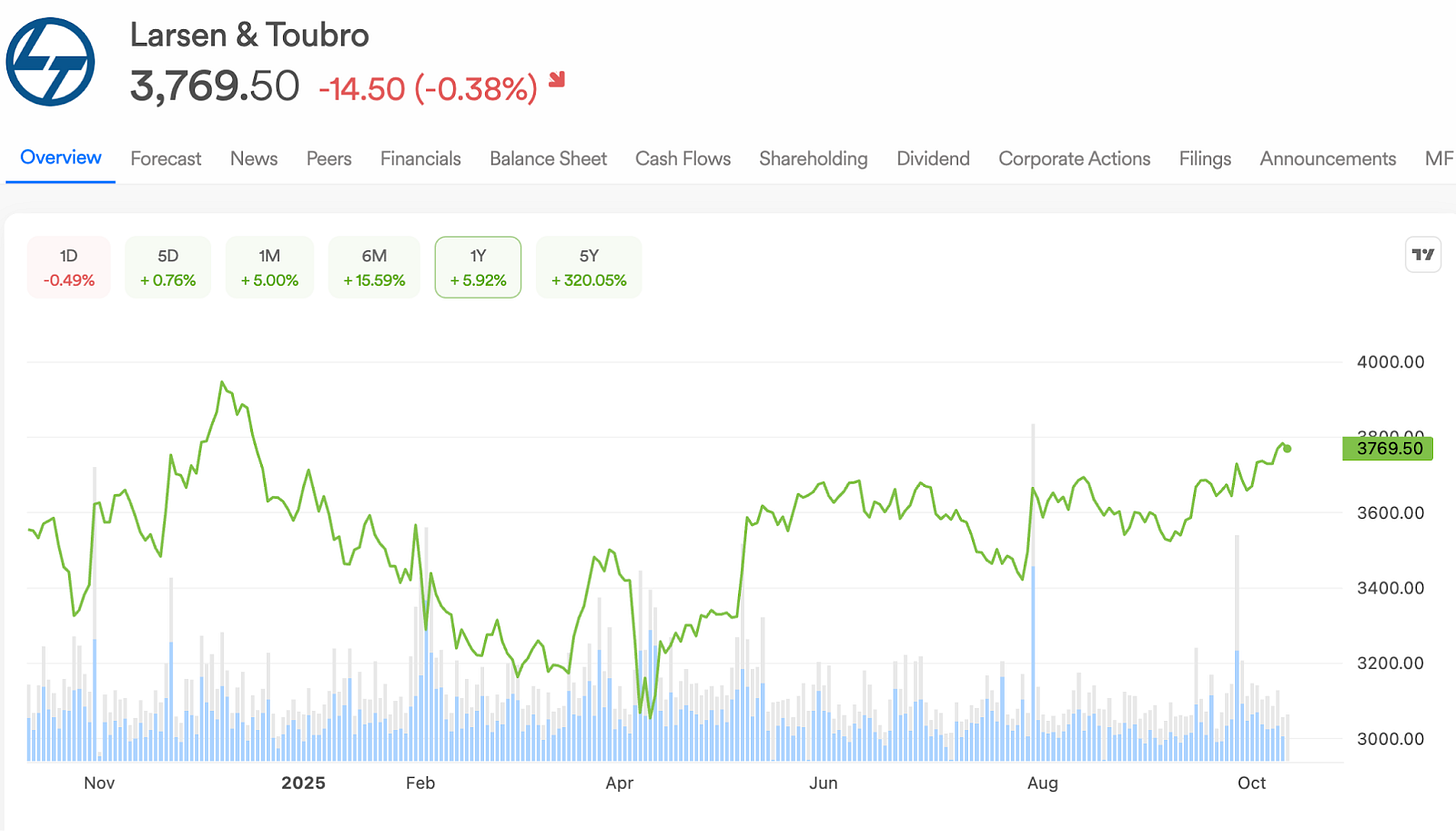Click the 3000.00 y-axis label
Viewport: 1456px width, 831px height.
[1389, 739]
